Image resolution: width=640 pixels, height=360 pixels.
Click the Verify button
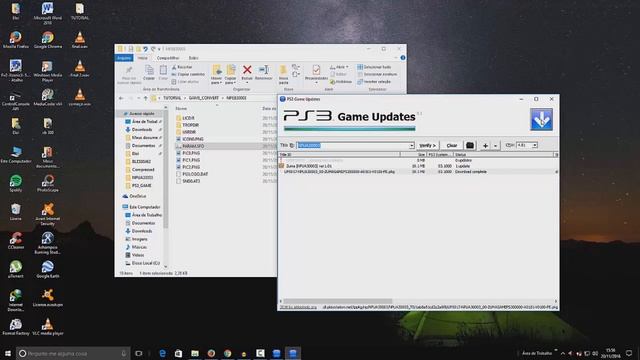click(427, 145)
